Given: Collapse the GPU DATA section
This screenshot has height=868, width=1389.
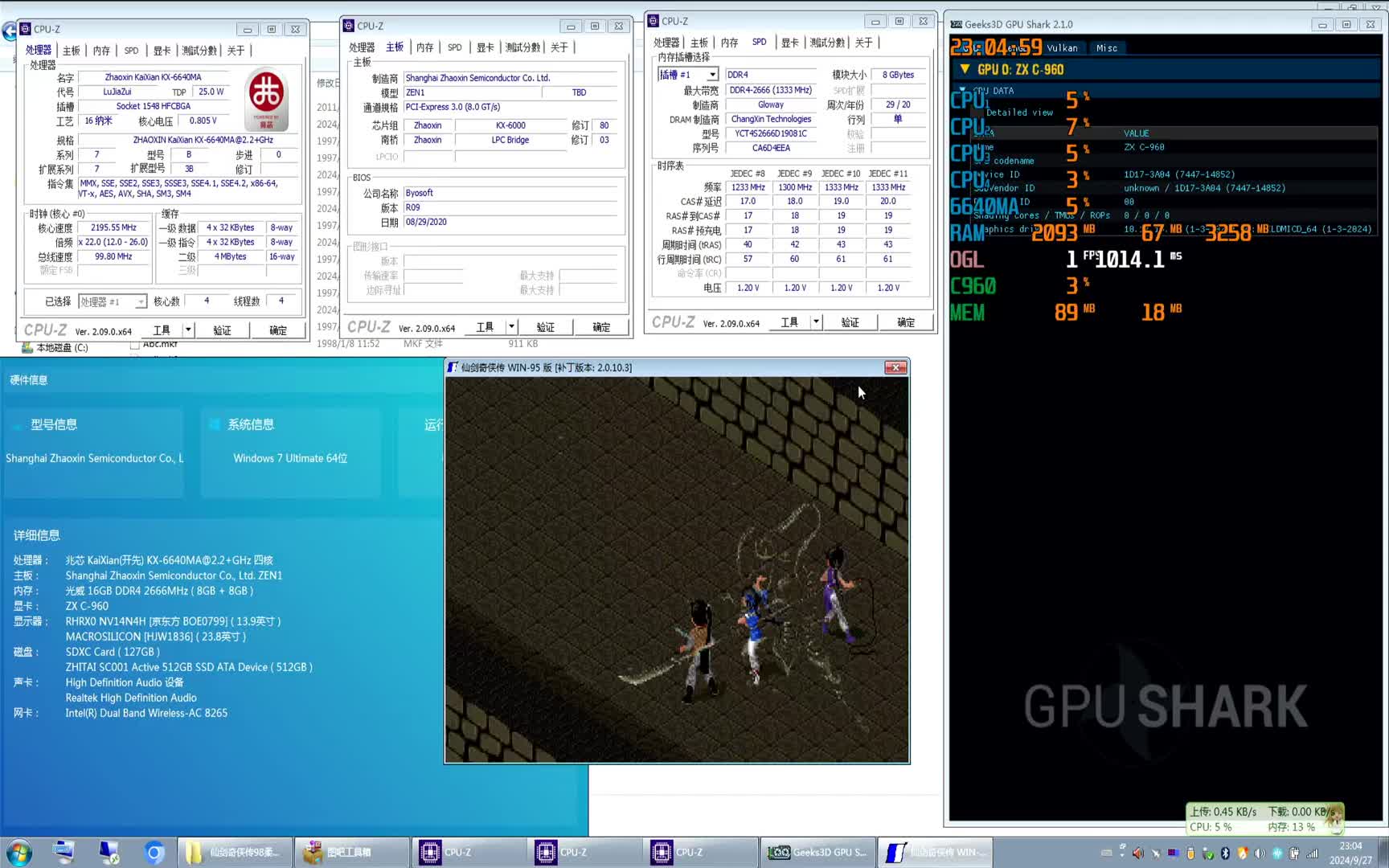Looking at the screenshot, I should (x=962, y=91).
